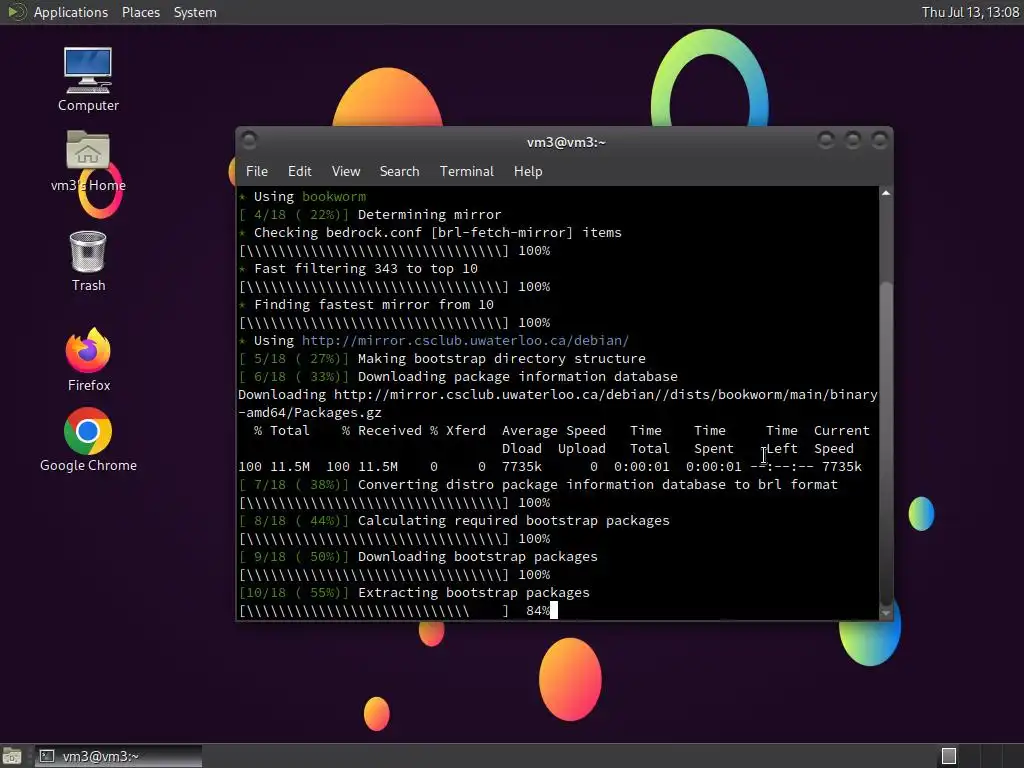This screenshot has height=768, width=1024.
Task: Open the Places menu
Action: tap(140, 12)
